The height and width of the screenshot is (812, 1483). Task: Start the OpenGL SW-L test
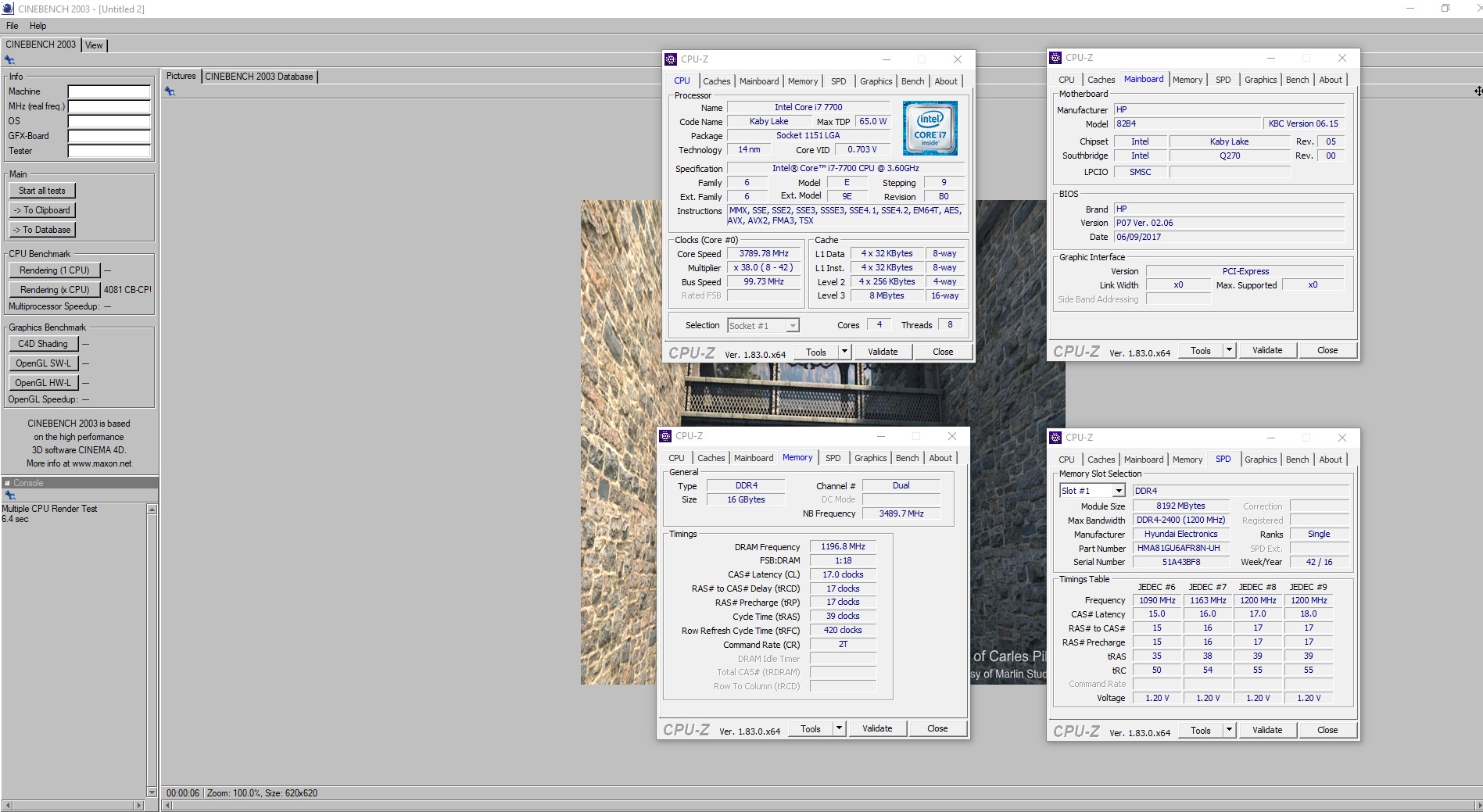tap(44, 363)
